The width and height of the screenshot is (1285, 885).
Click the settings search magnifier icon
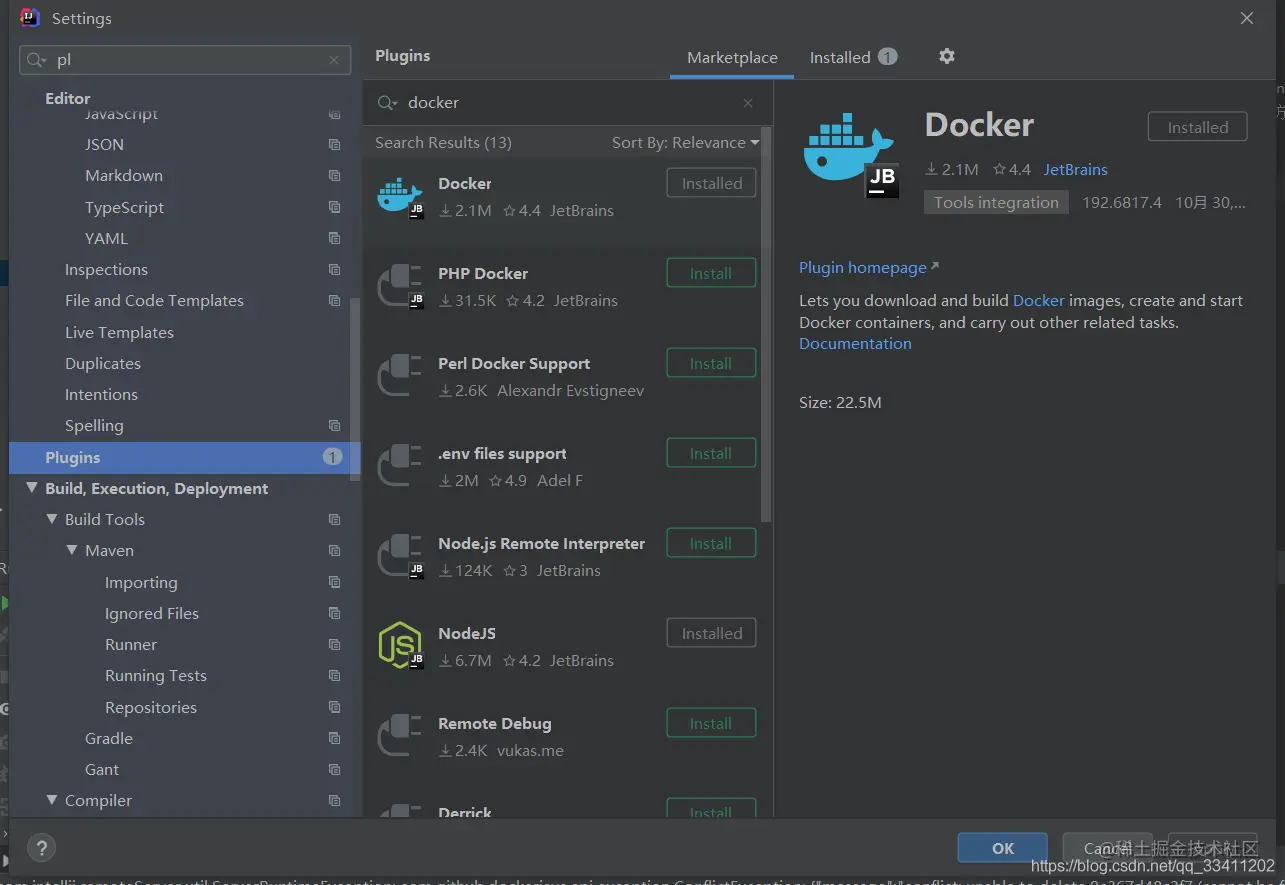click(38, 60)
